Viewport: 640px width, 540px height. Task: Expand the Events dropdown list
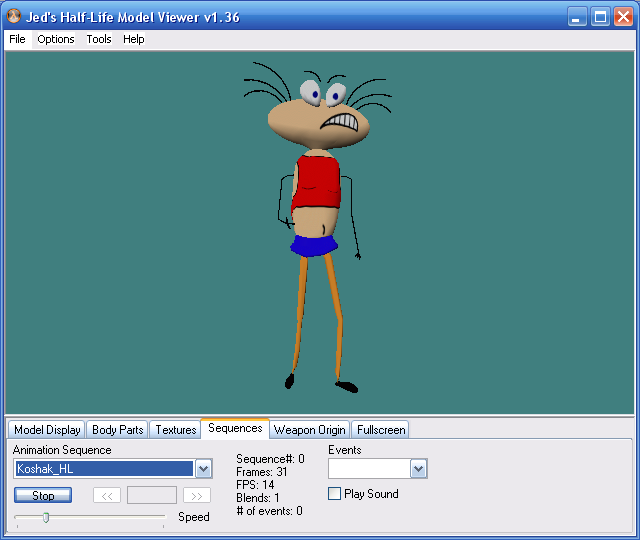coord(418,469)
